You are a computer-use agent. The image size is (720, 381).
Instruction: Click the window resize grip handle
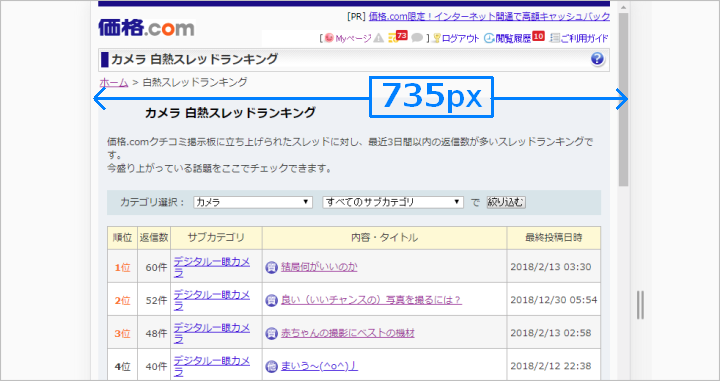641,305
